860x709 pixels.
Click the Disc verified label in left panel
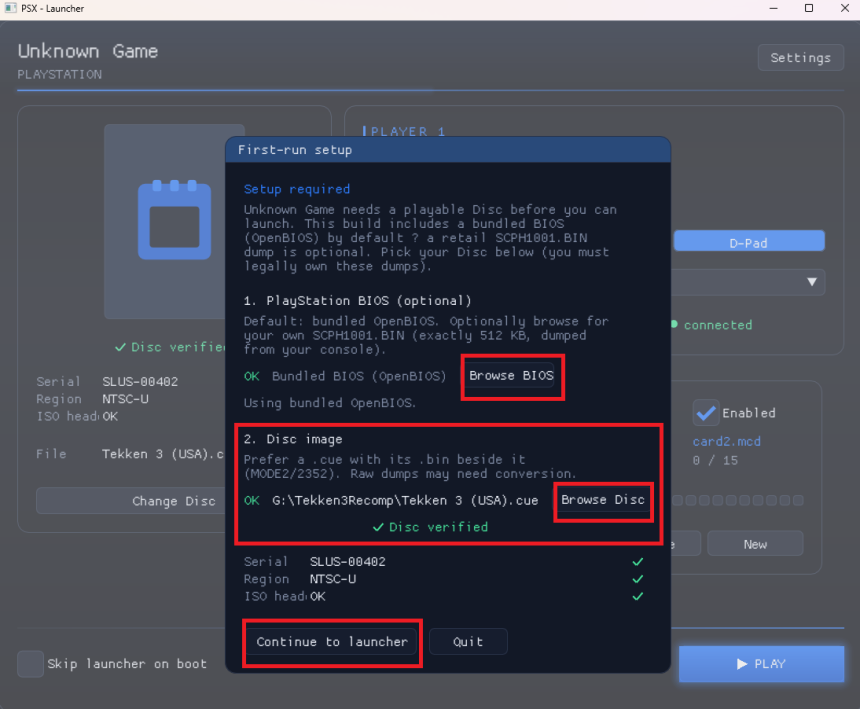[x=170, y=347]
